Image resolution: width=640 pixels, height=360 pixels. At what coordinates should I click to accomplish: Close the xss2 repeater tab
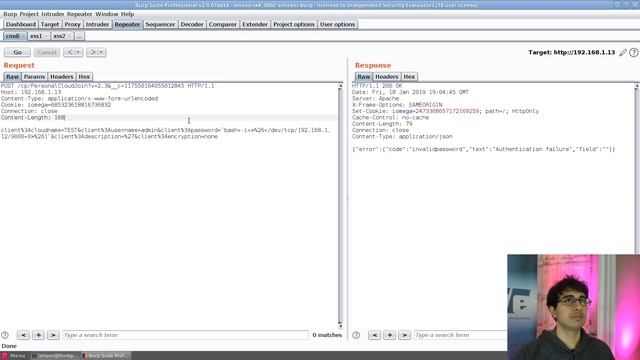point(69,36)
